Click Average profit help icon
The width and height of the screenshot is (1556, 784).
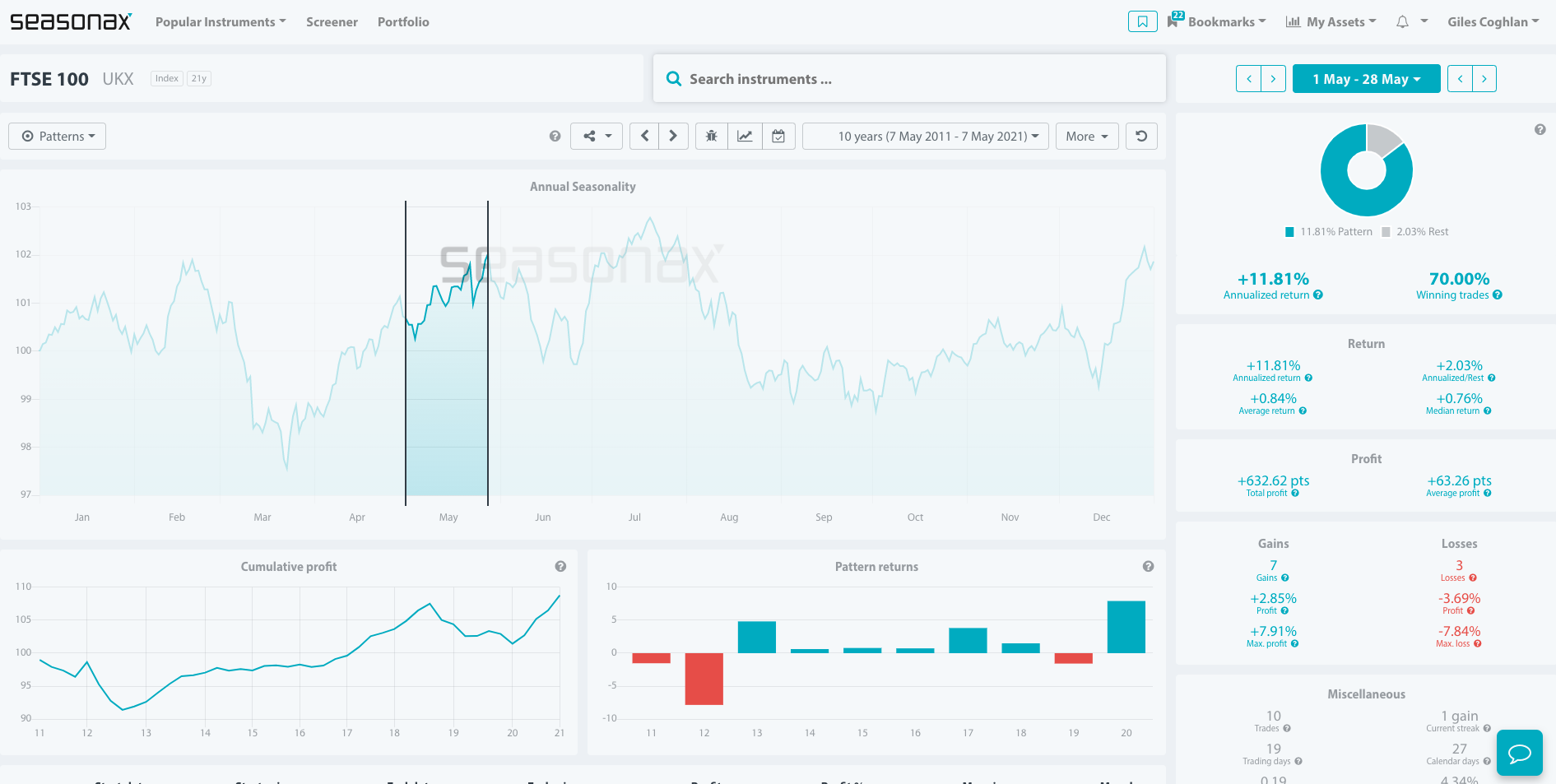pyautogui.click(x=1488, y=494)
